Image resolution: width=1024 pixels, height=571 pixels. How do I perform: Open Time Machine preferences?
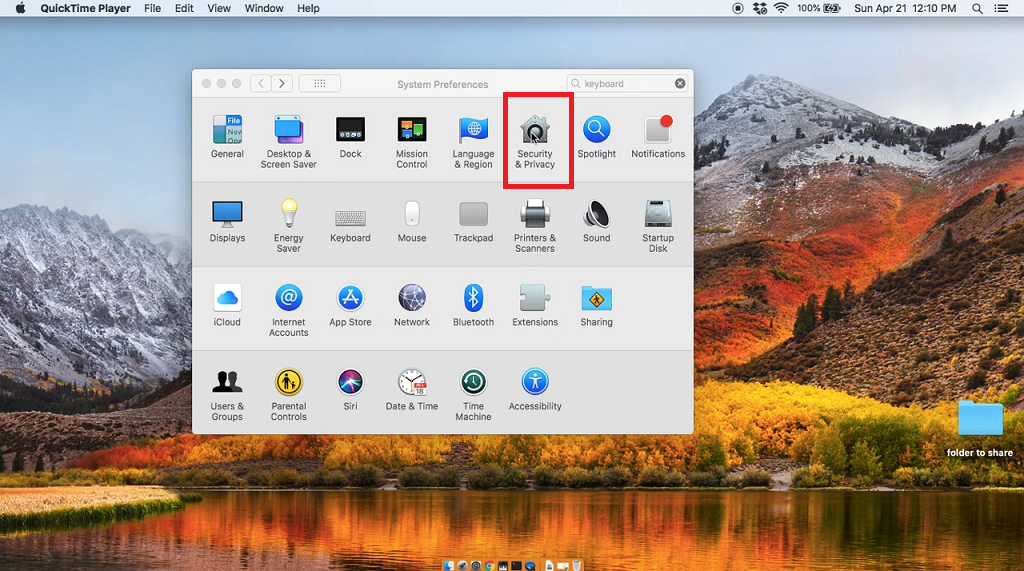(x=473, y=394)
